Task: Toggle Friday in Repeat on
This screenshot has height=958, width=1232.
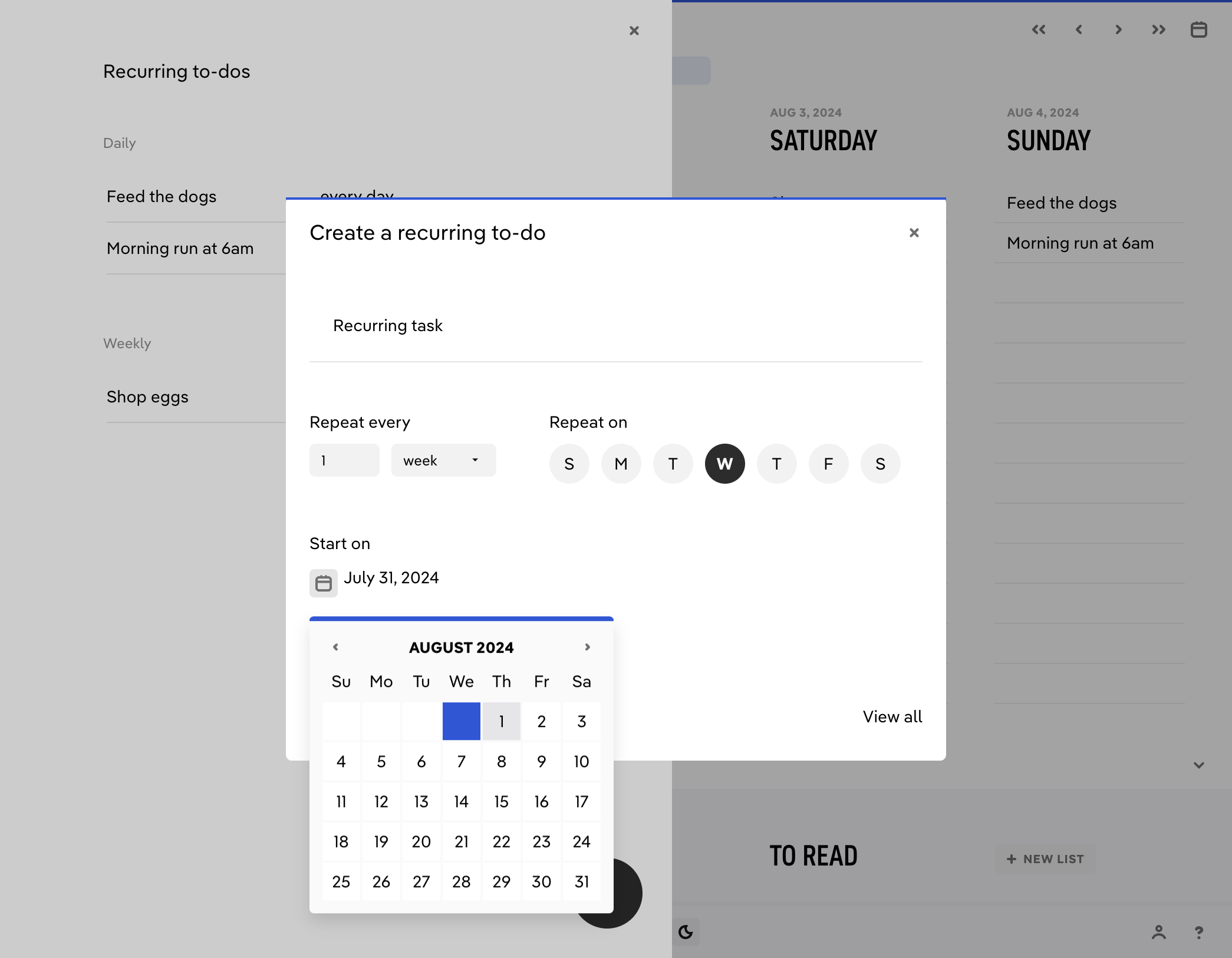Action: point(828,464)
